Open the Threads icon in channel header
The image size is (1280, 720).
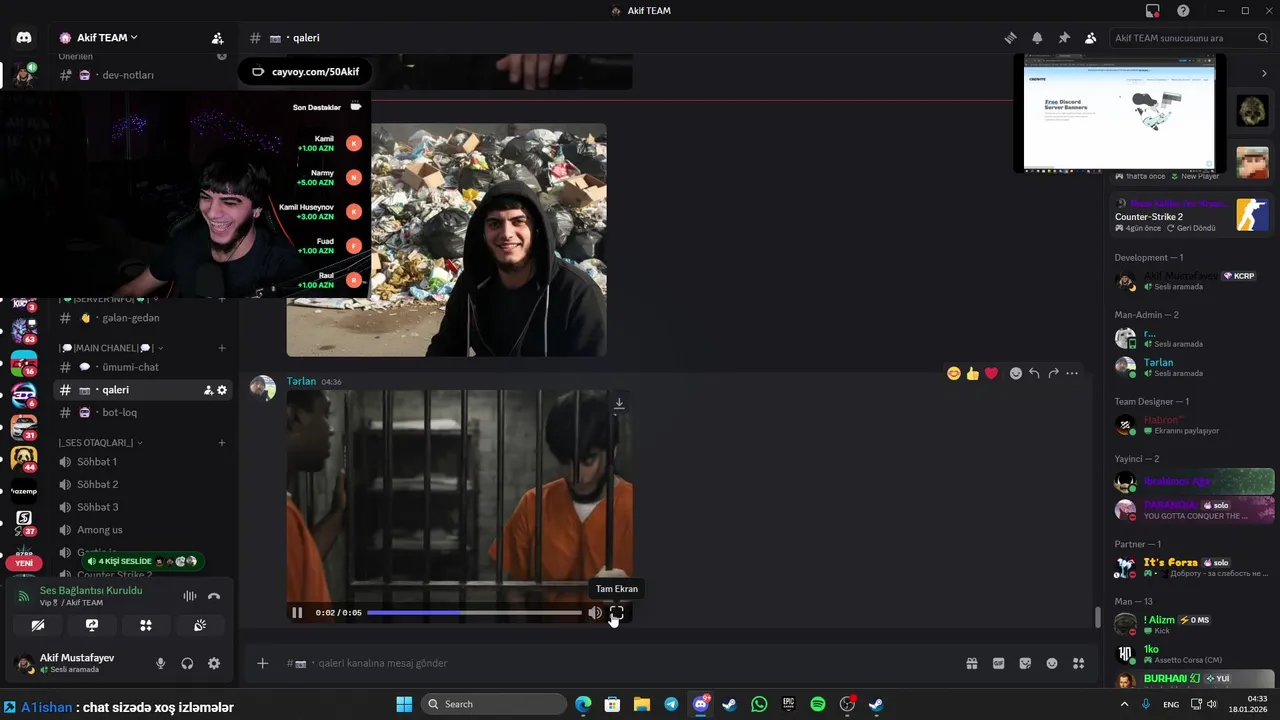tap(1010, 38)
